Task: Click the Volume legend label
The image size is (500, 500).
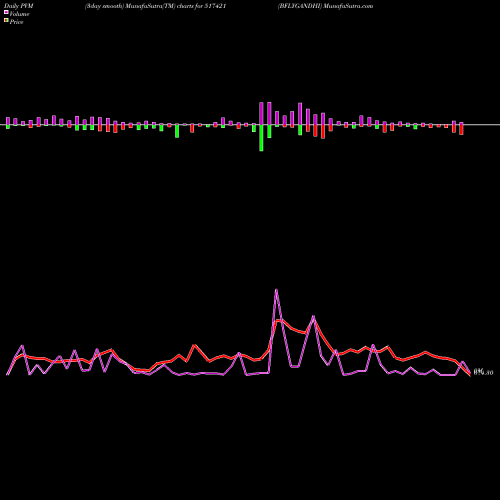Action: [x=19, y=14]
